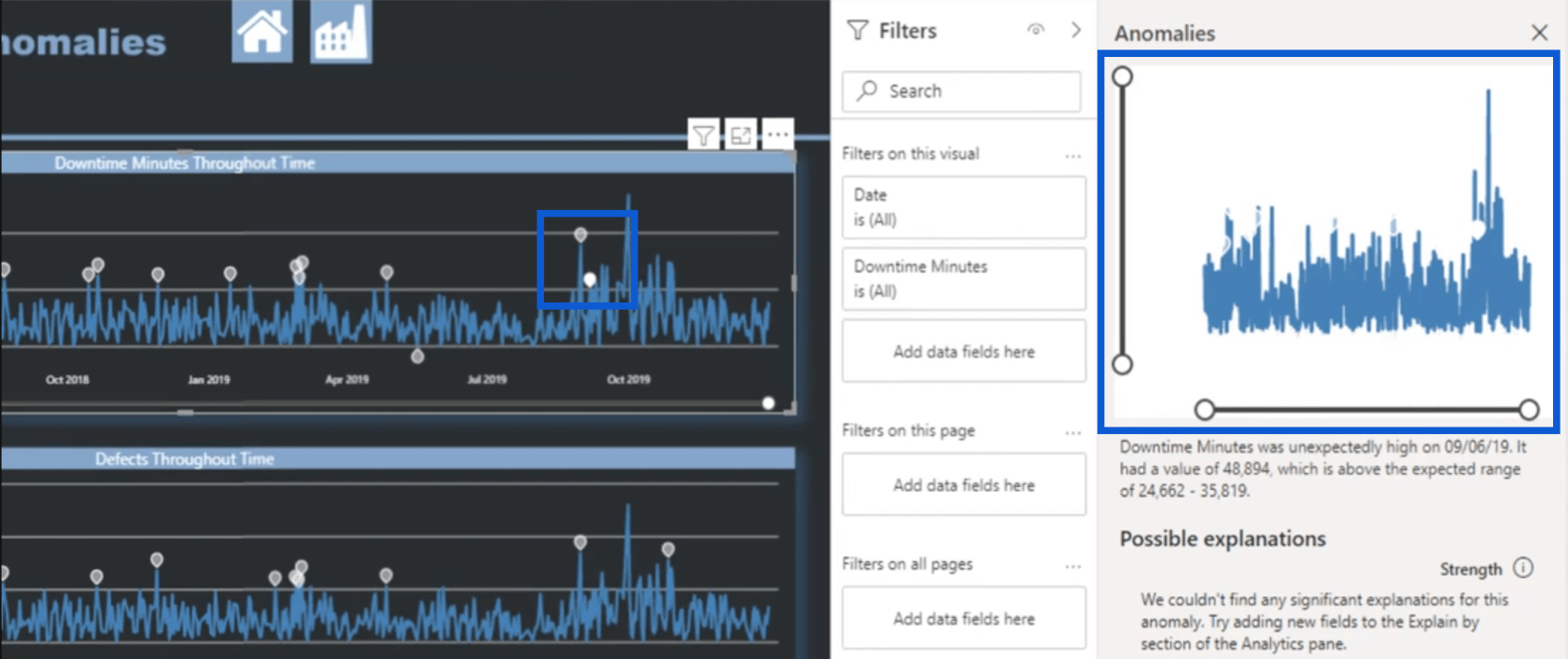Close the Anomalies pane
The image size is (1568, 659).
coord(1540,33)
